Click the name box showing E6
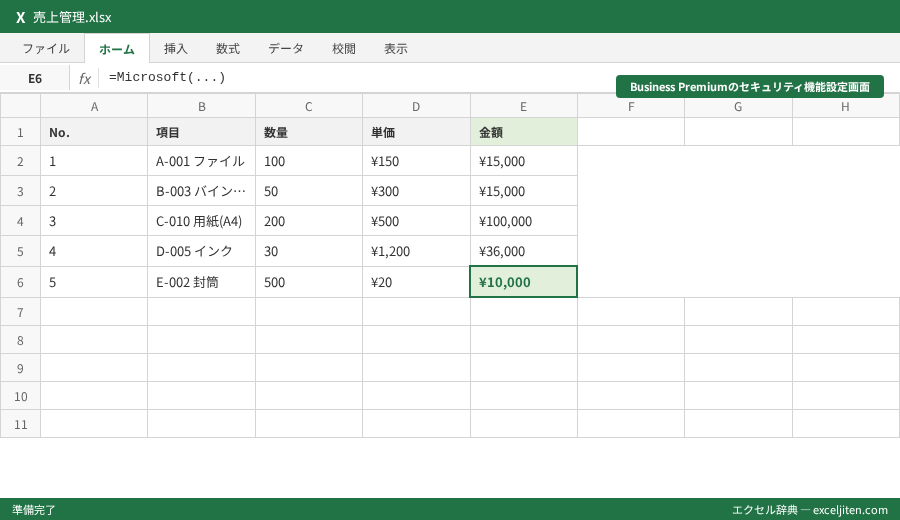900x520 pixels. [x=35, y=79]
